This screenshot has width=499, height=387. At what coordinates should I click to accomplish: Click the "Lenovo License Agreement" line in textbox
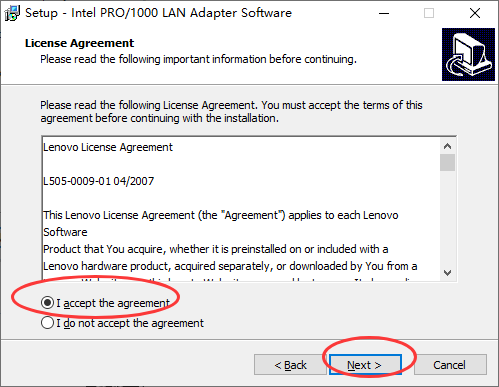[108, 147]
